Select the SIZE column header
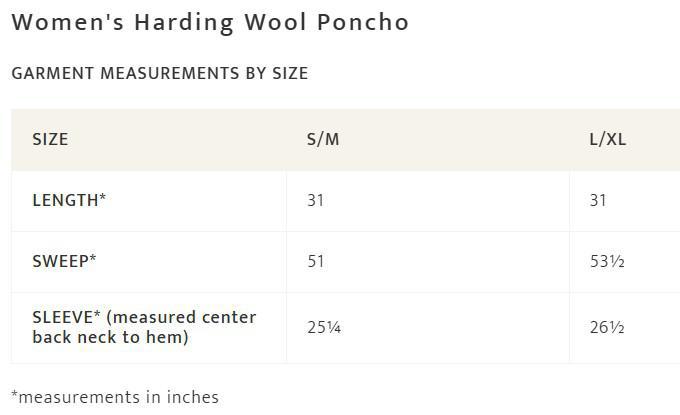This screenshot has height=415, width=680. click(x=50, y=139)
